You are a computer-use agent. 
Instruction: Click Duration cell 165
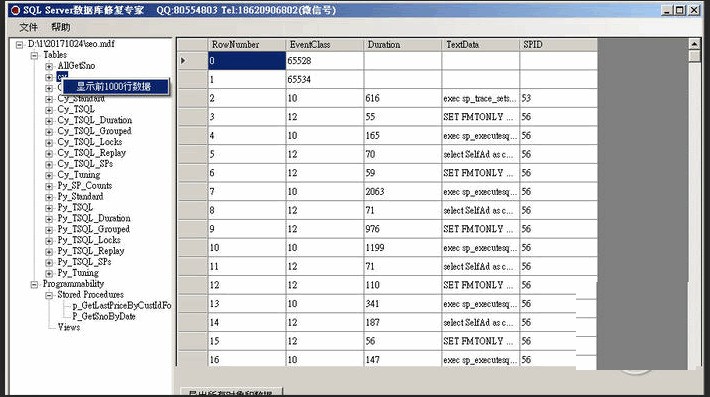(x=403, y=136)
